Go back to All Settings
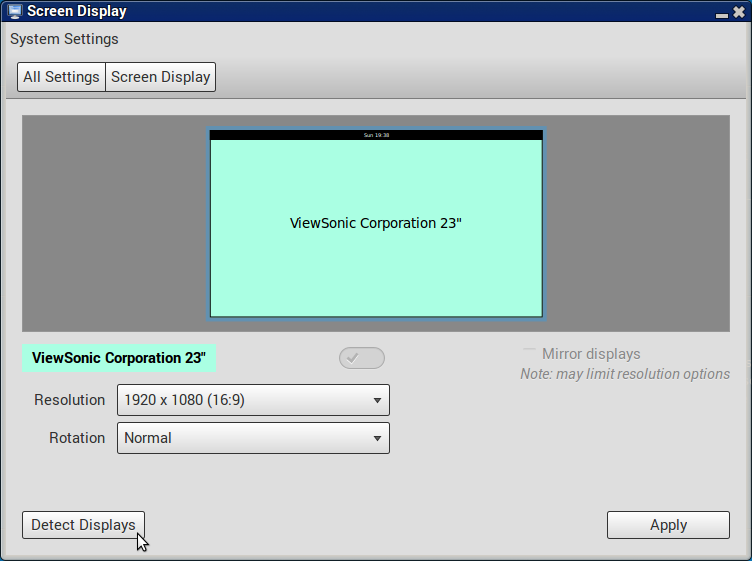This screenshot has height=561, width=752. click(61, 77)
